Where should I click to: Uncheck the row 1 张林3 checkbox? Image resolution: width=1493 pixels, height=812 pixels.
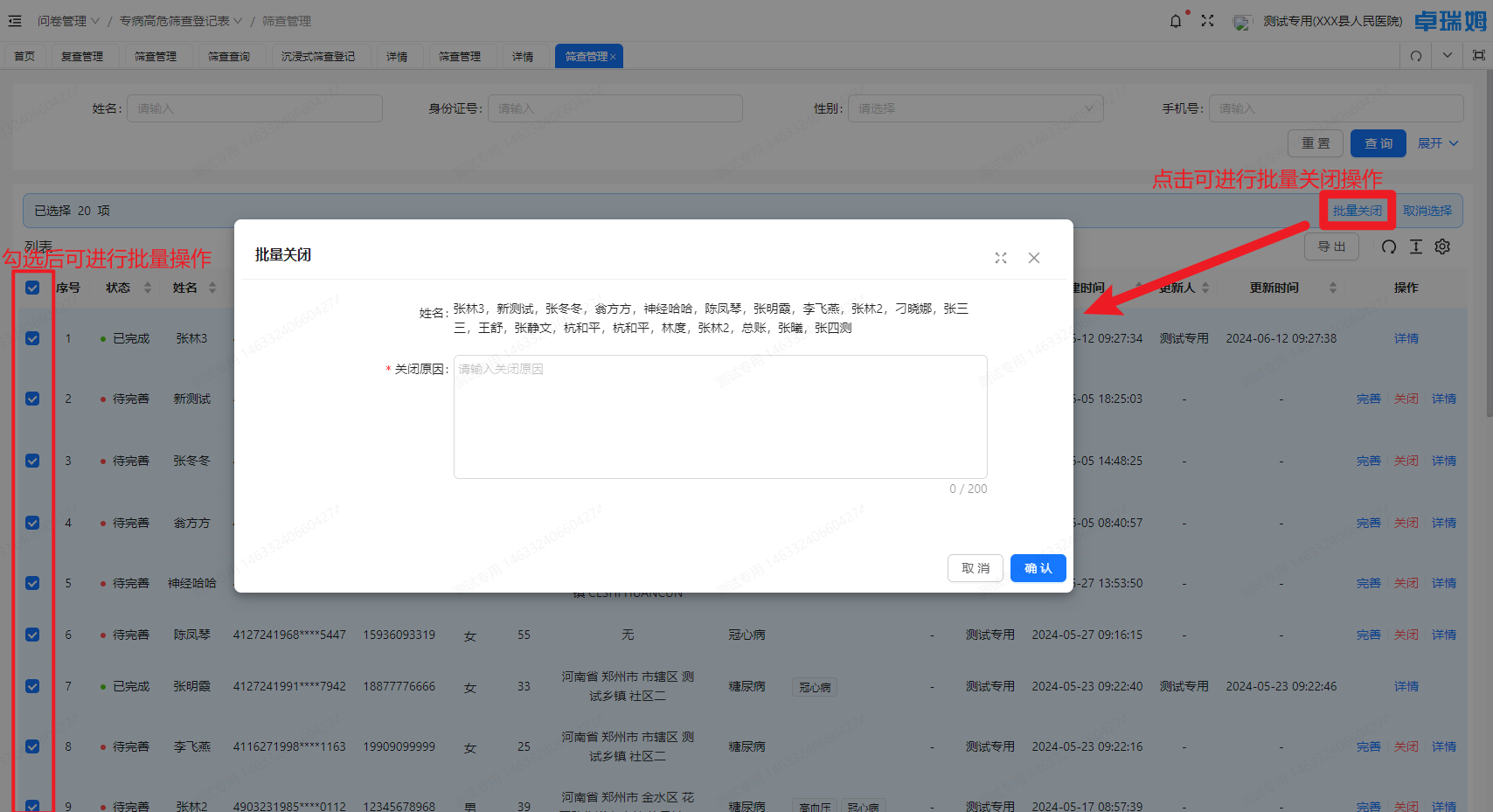(x=32, y=338)
